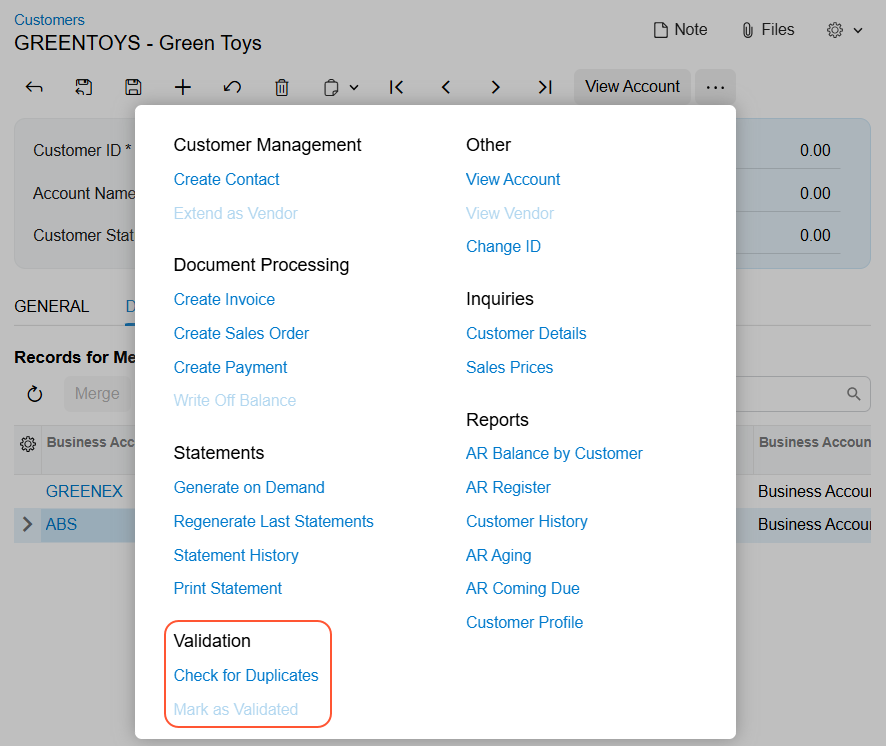Viewport: 886px width, 746px height.
Task: Open the GREENEX business account link
Action: [x=84, y=491]
